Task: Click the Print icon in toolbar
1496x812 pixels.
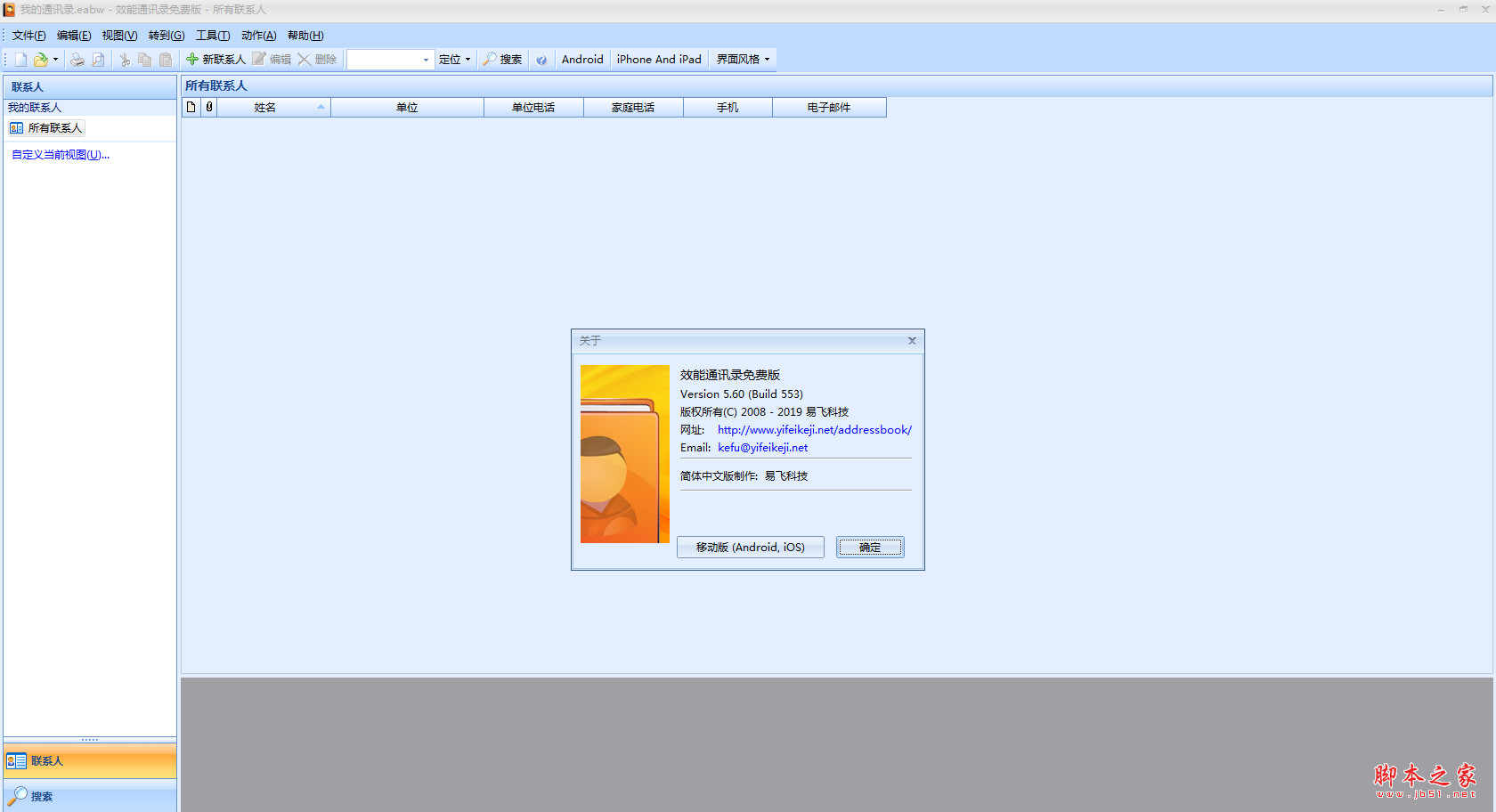Action: (77, 60)
